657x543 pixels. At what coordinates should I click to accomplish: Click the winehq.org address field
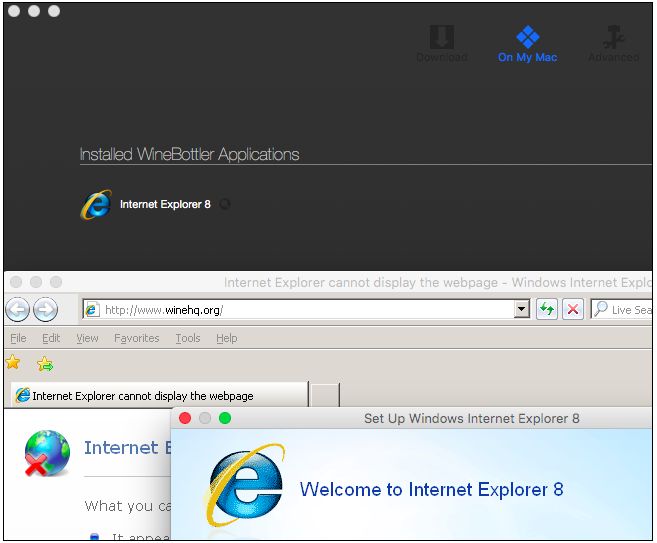300,309
